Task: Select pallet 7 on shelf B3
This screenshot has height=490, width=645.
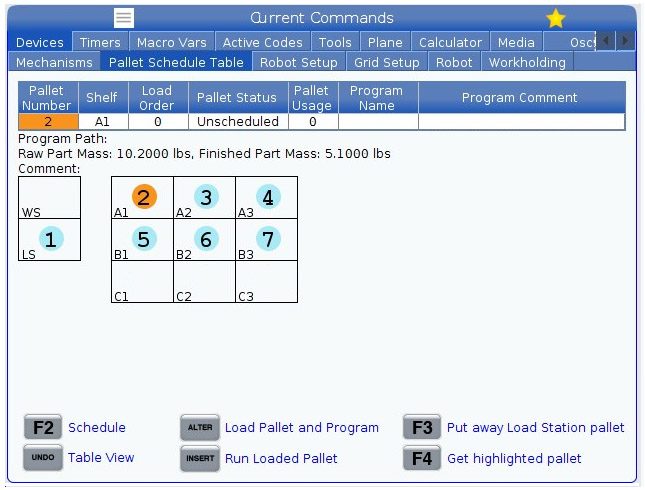Action: point(267,239)
